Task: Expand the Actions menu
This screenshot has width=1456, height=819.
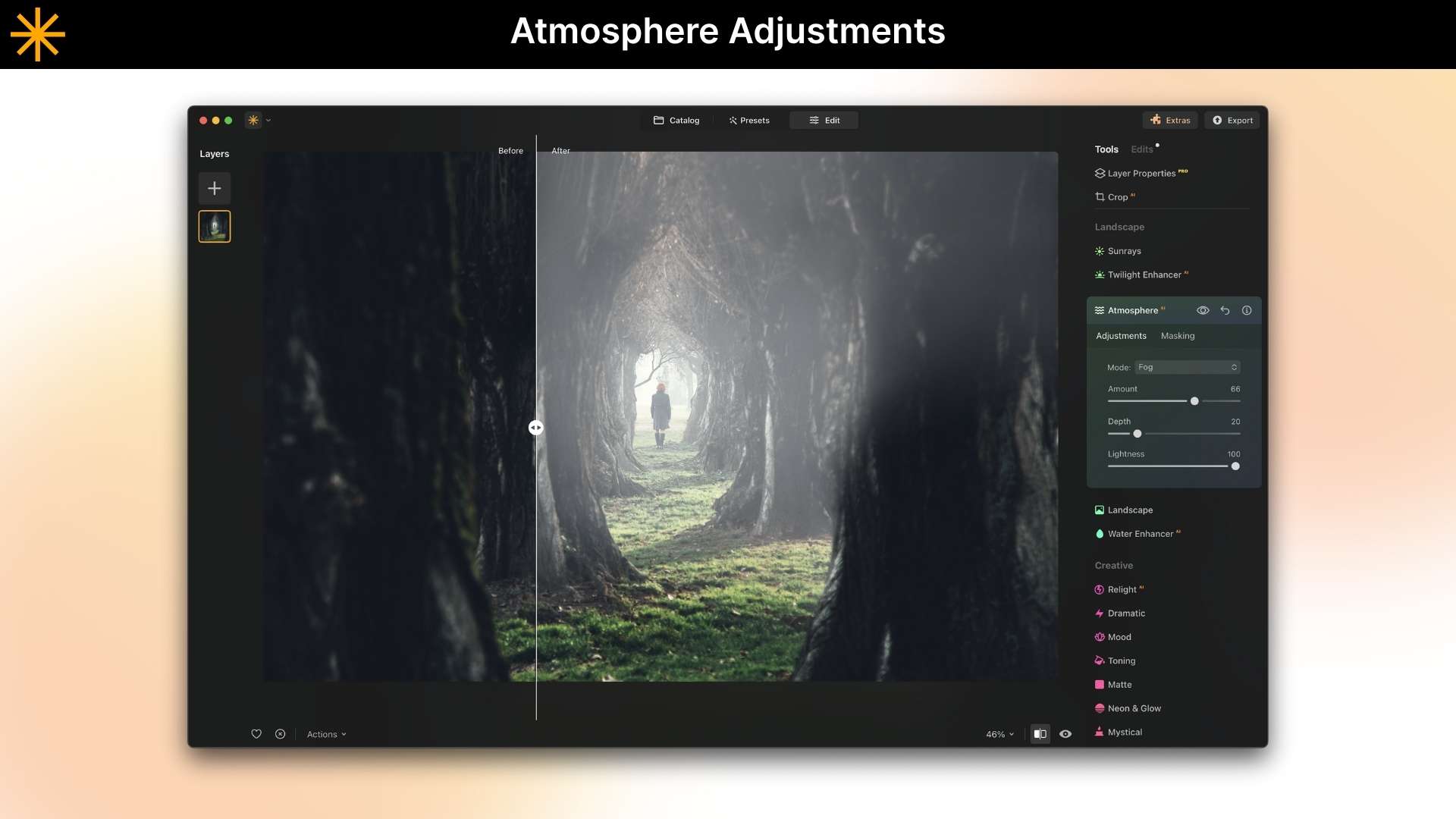Action: pyautogui.click(x=326, y=734)
